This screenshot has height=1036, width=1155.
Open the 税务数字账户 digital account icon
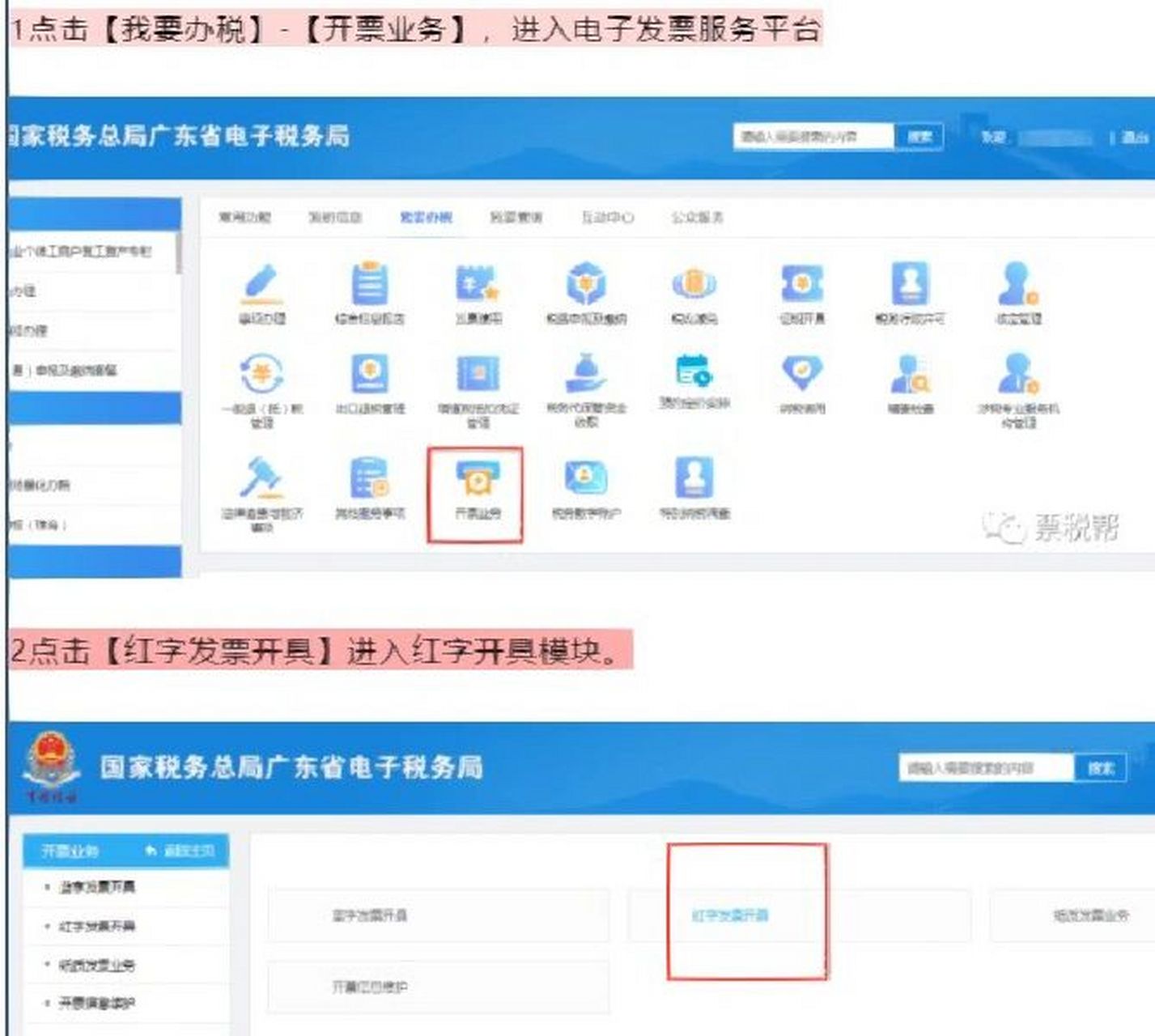coord(585,480)
